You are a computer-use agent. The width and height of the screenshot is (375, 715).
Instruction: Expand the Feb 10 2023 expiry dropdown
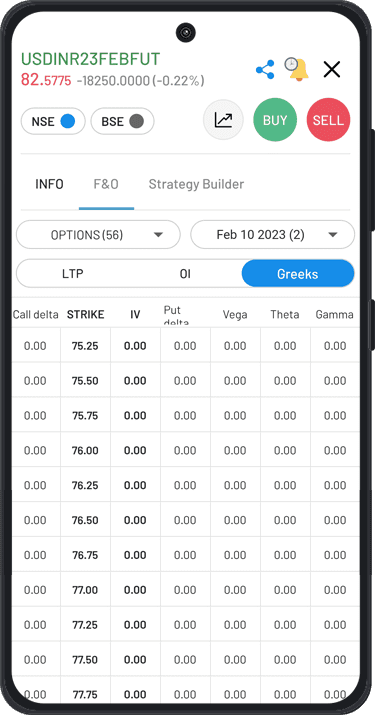tap(272, 235)
